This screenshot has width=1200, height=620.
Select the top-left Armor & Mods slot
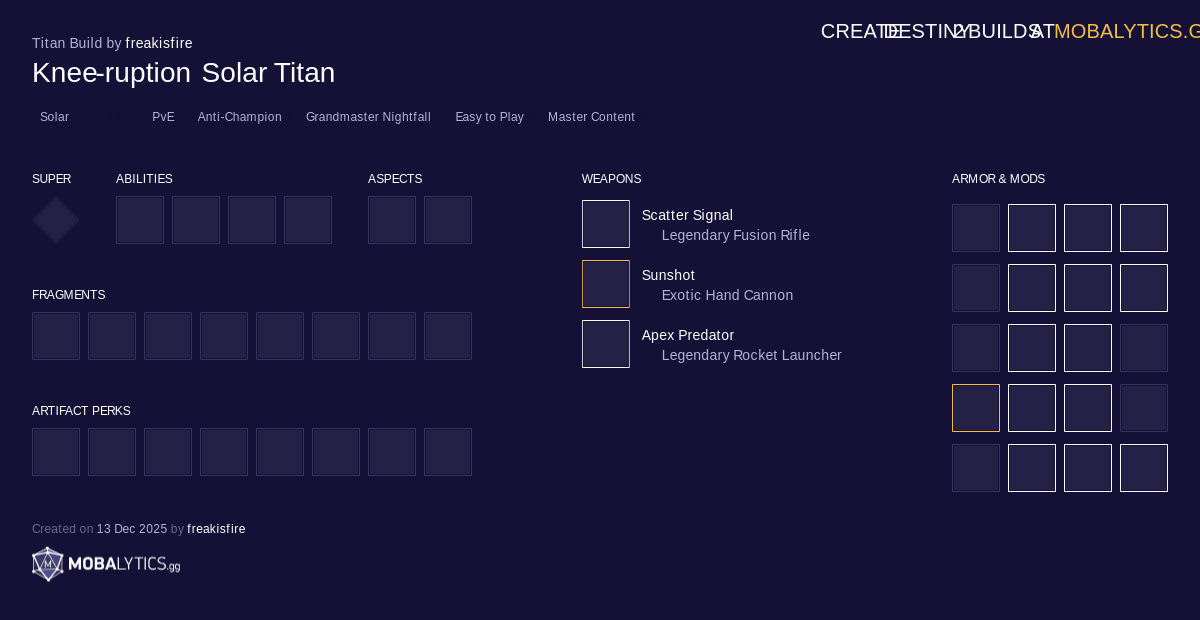[x=976, y=228]
